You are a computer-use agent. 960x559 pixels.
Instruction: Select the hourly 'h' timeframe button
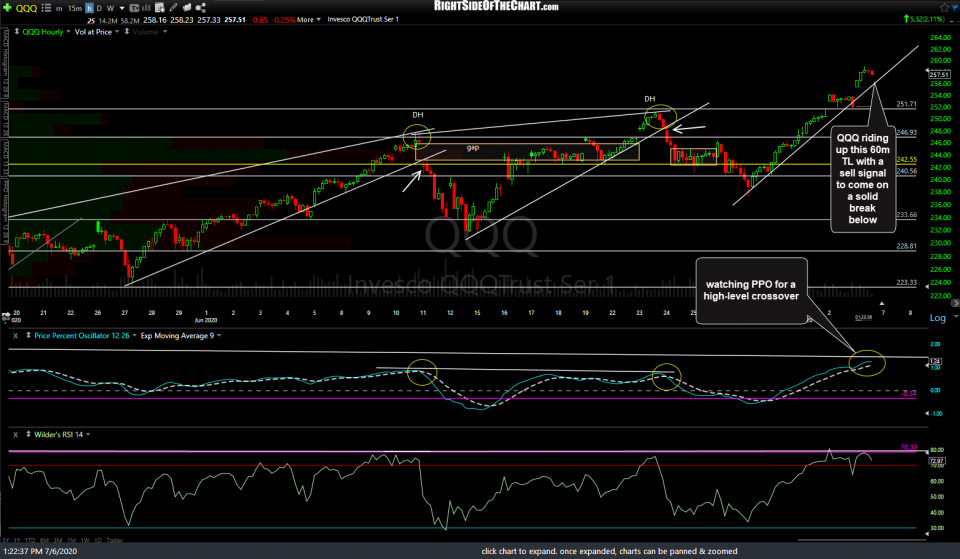[89, 8]
